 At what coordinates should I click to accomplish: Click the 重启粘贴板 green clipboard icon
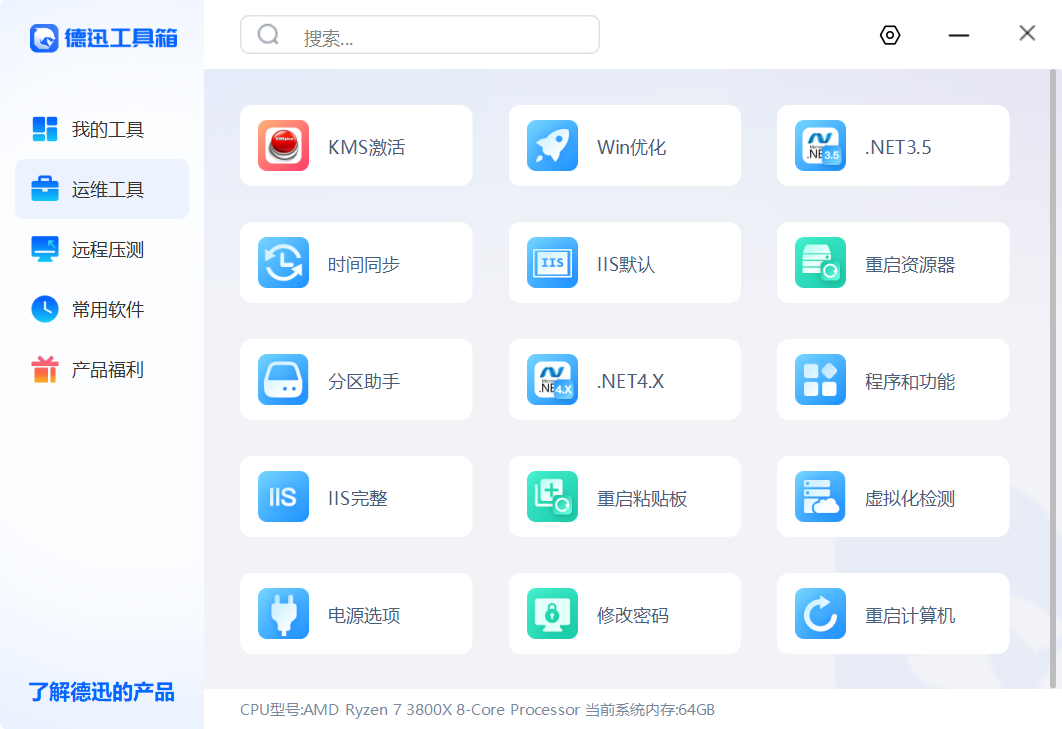click(552, 497)
